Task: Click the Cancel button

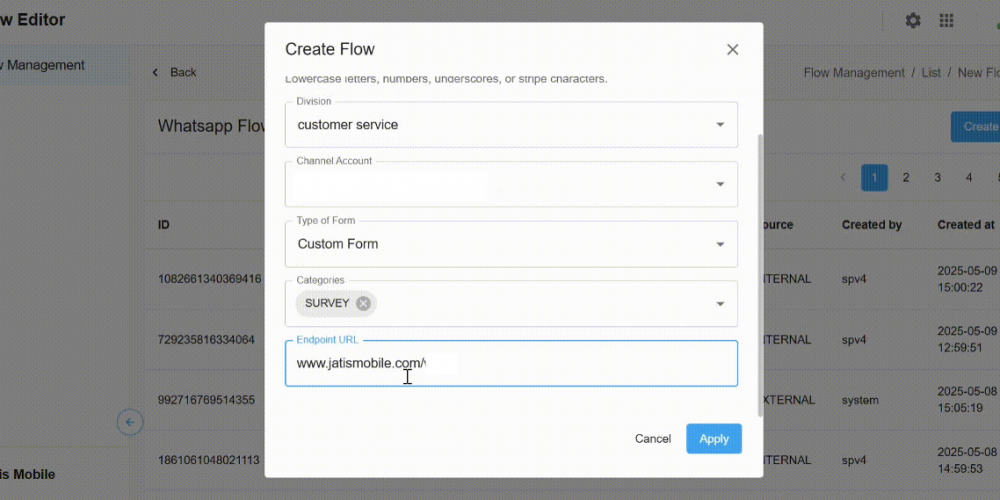Action: pyautogui.click(x=653, y=439)
